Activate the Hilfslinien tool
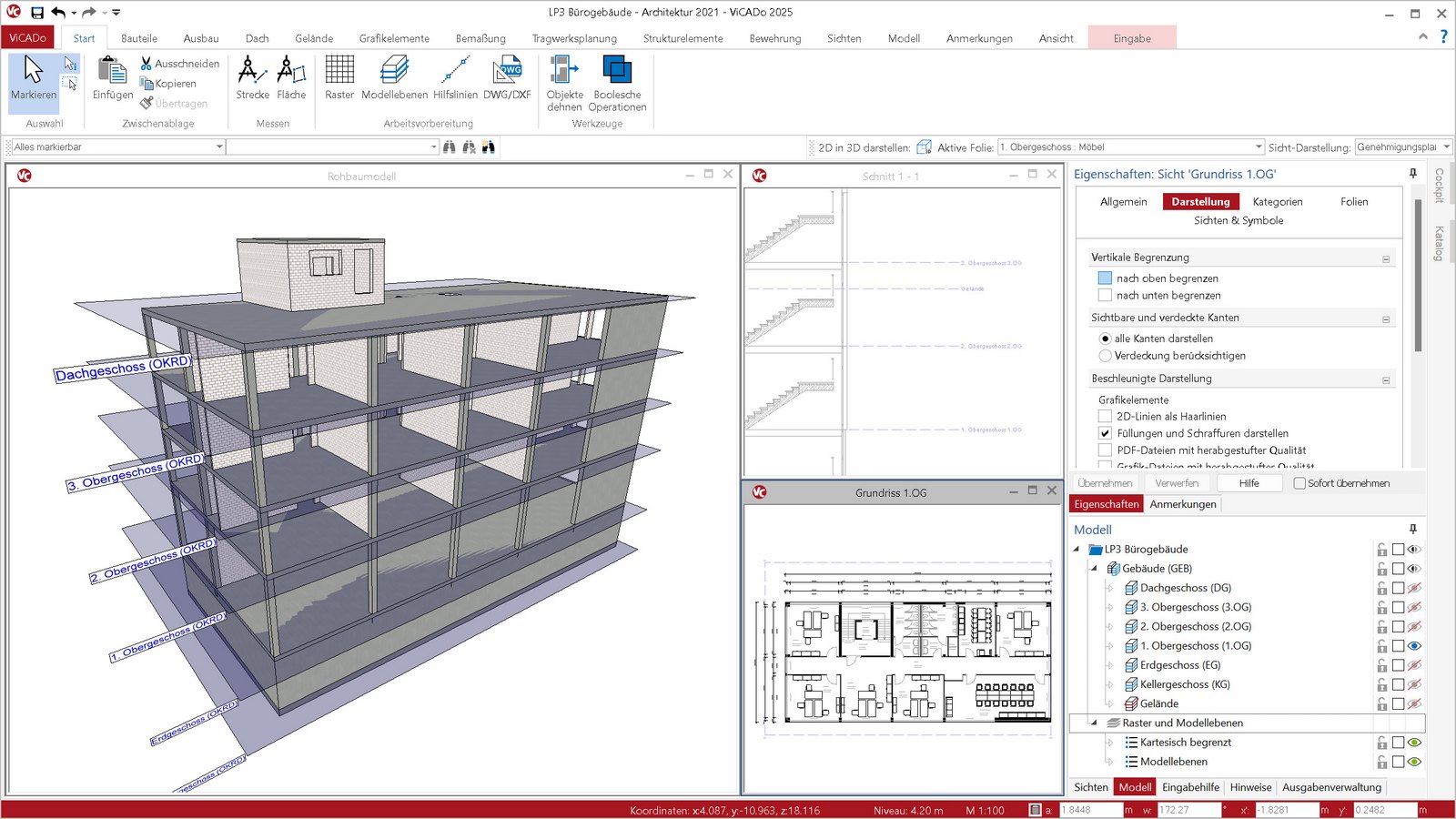The image size is (1456, 819). click(455, 77)
